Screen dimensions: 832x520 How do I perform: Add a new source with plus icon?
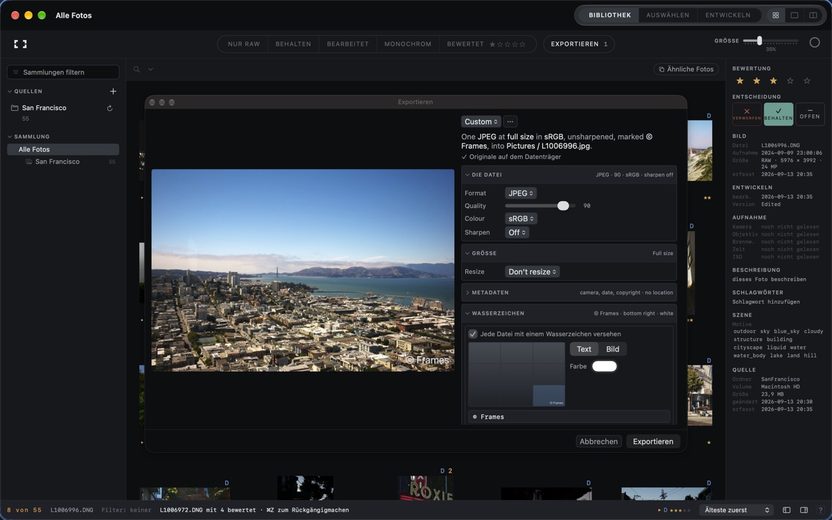pyautogui.click(x=113, y=91)
